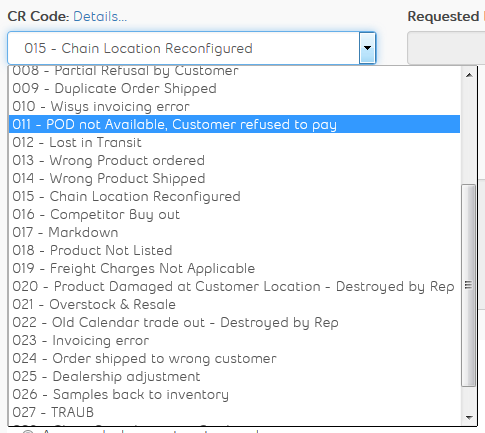Click the scrollbar up arrow in list
This screenshot has height=433, width=485.
[x=469, y=75]
